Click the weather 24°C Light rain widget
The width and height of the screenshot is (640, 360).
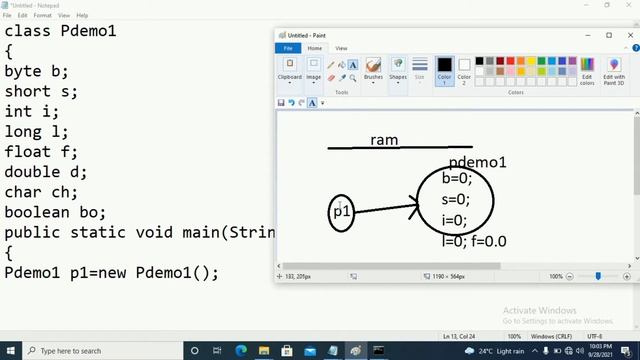pos(494,351)
